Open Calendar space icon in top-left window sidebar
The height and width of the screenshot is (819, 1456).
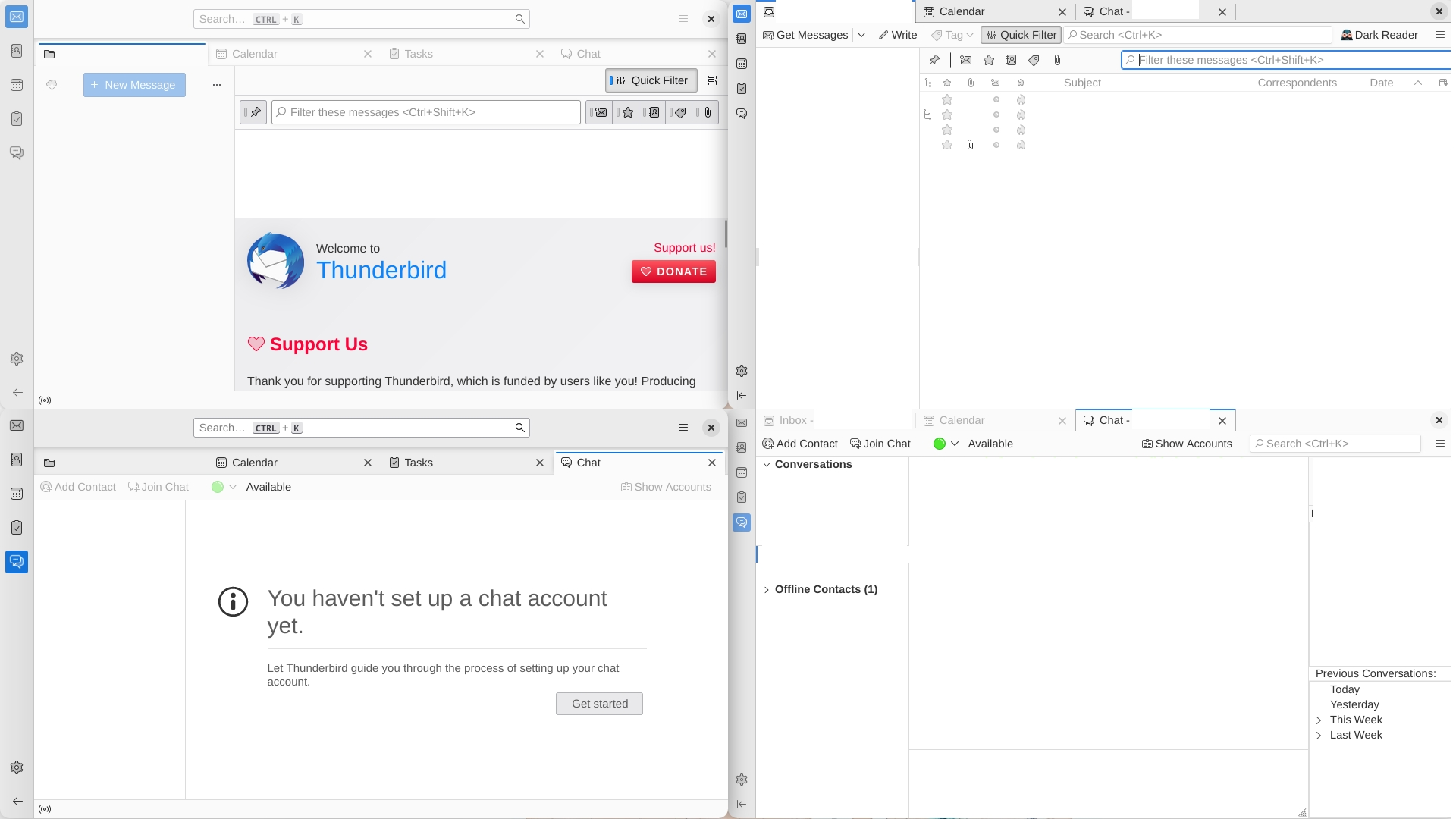(x=17, y=85)
